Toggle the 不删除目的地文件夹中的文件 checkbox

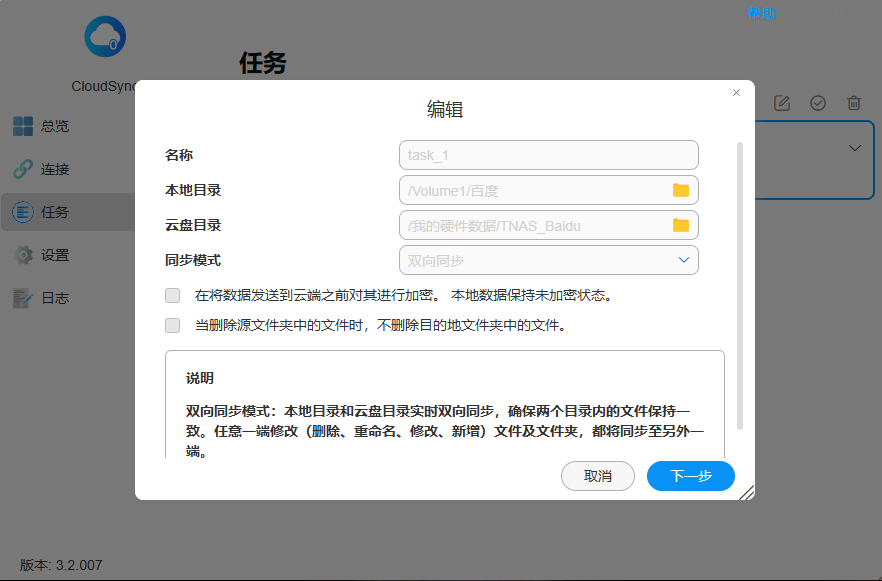[x=173, y=325]
